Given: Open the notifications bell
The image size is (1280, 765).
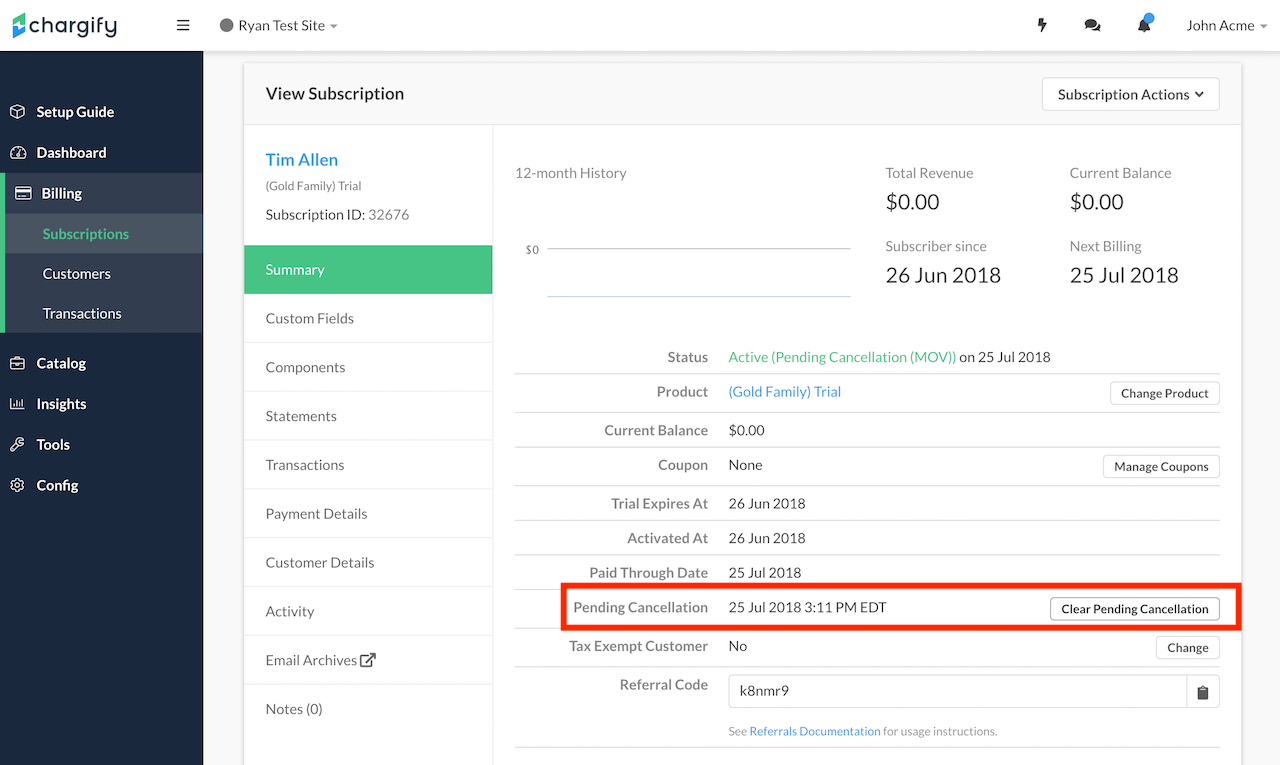Looking at the screenshot, I should pyautogui.click(x=1144, y=24).
